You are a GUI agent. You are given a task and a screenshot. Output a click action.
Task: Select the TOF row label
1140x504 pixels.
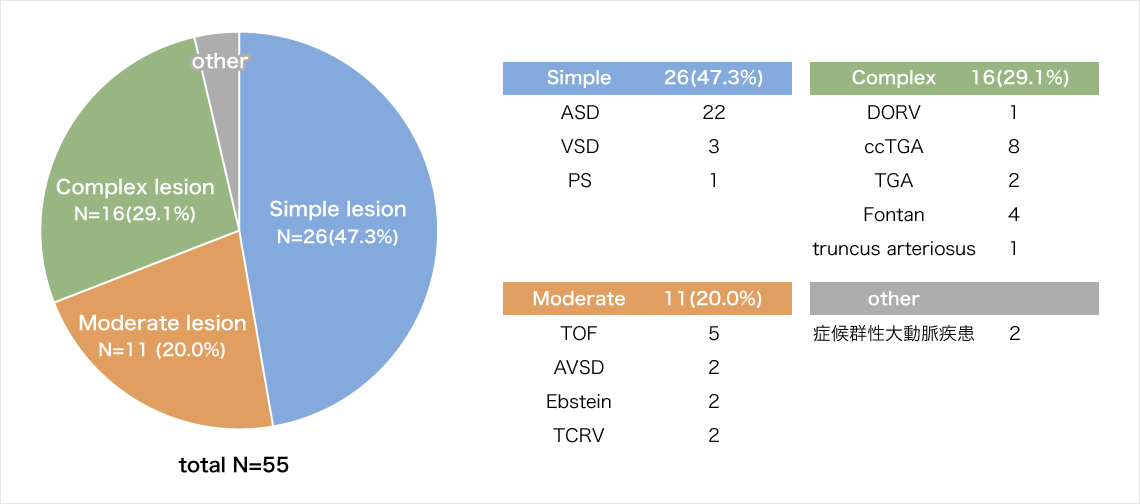coord(579,333)
